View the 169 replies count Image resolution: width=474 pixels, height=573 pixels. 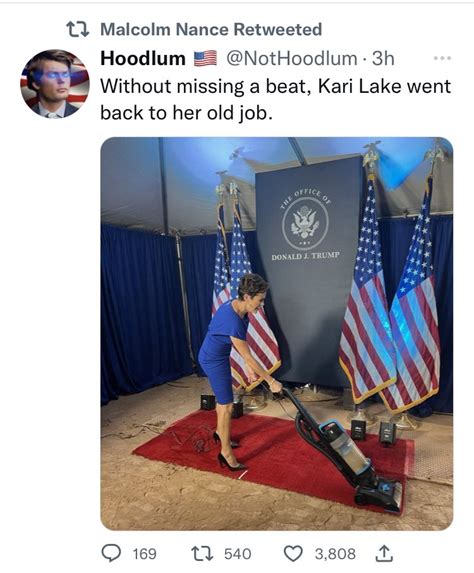144,554
